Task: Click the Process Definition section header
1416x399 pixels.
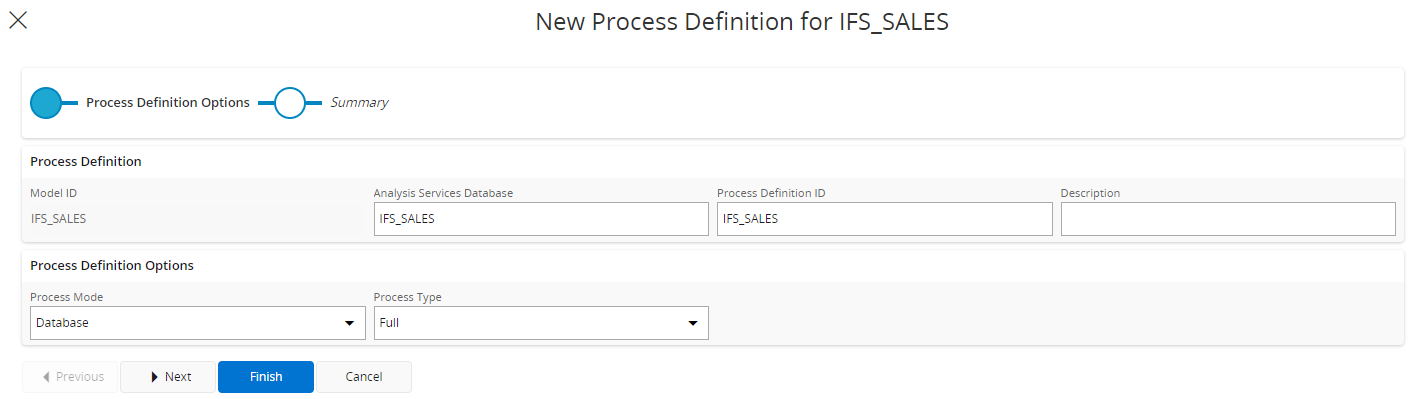Action: [x=86, y=161]
